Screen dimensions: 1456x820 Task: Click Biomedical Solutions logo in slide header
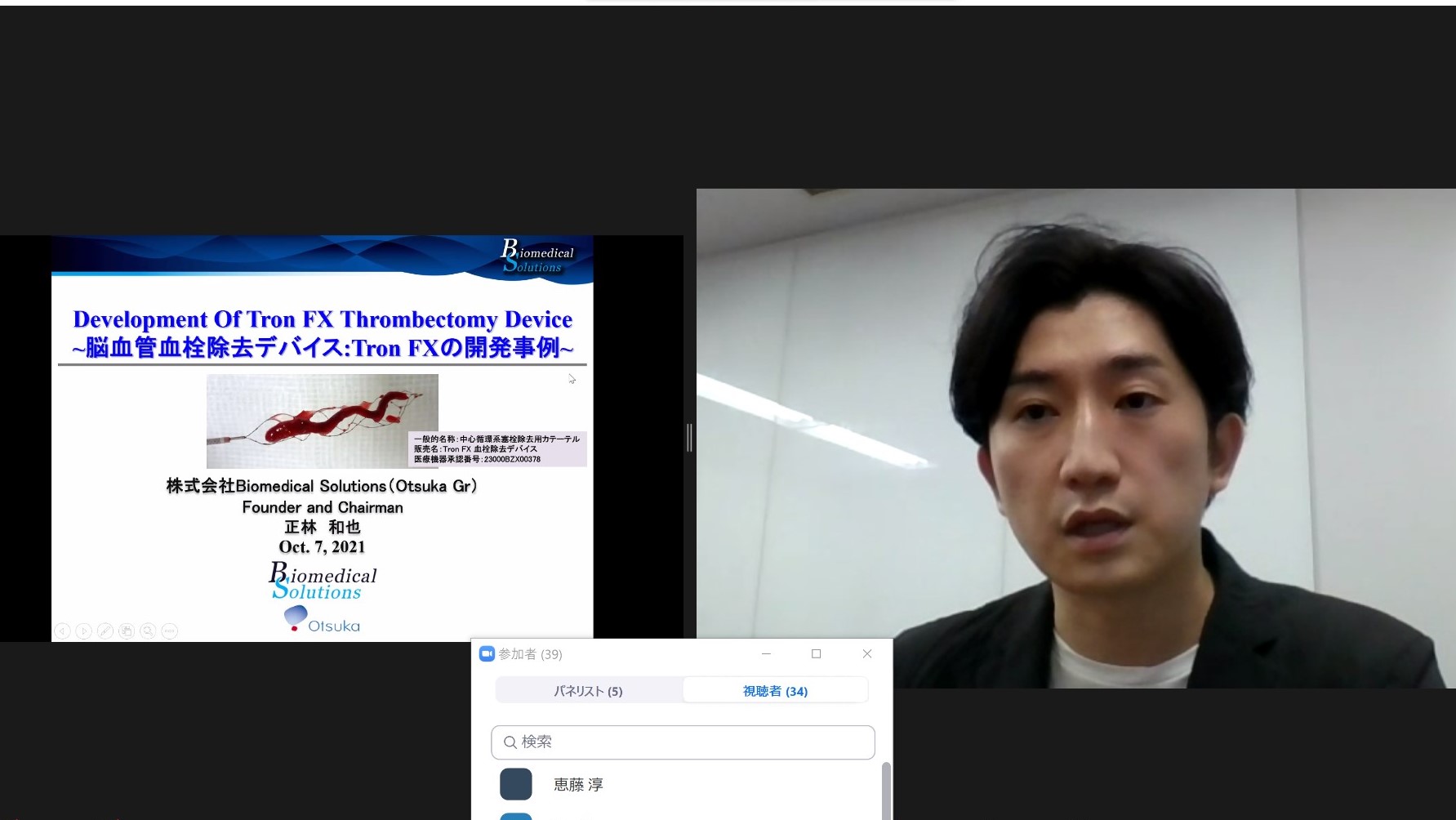(537, 256)
